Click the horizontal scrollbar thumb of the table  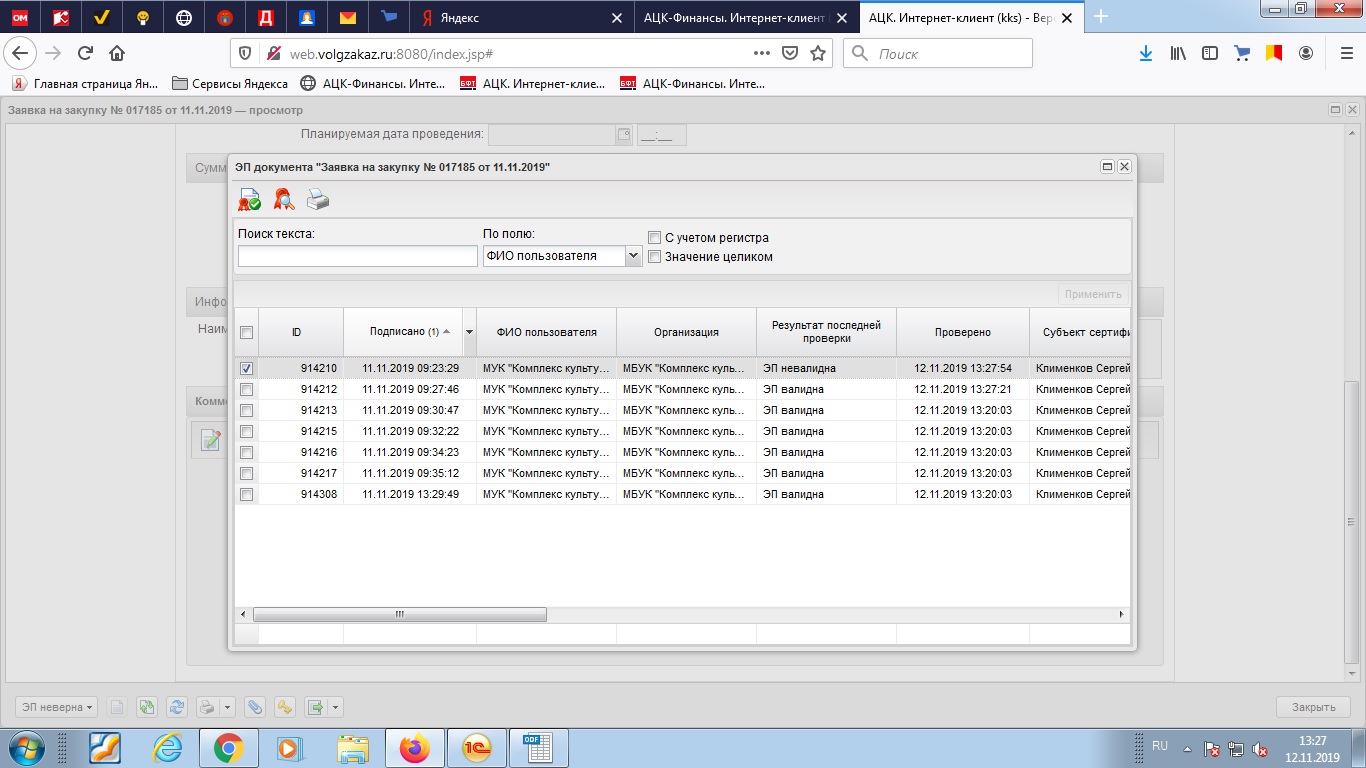coord(400,614)
